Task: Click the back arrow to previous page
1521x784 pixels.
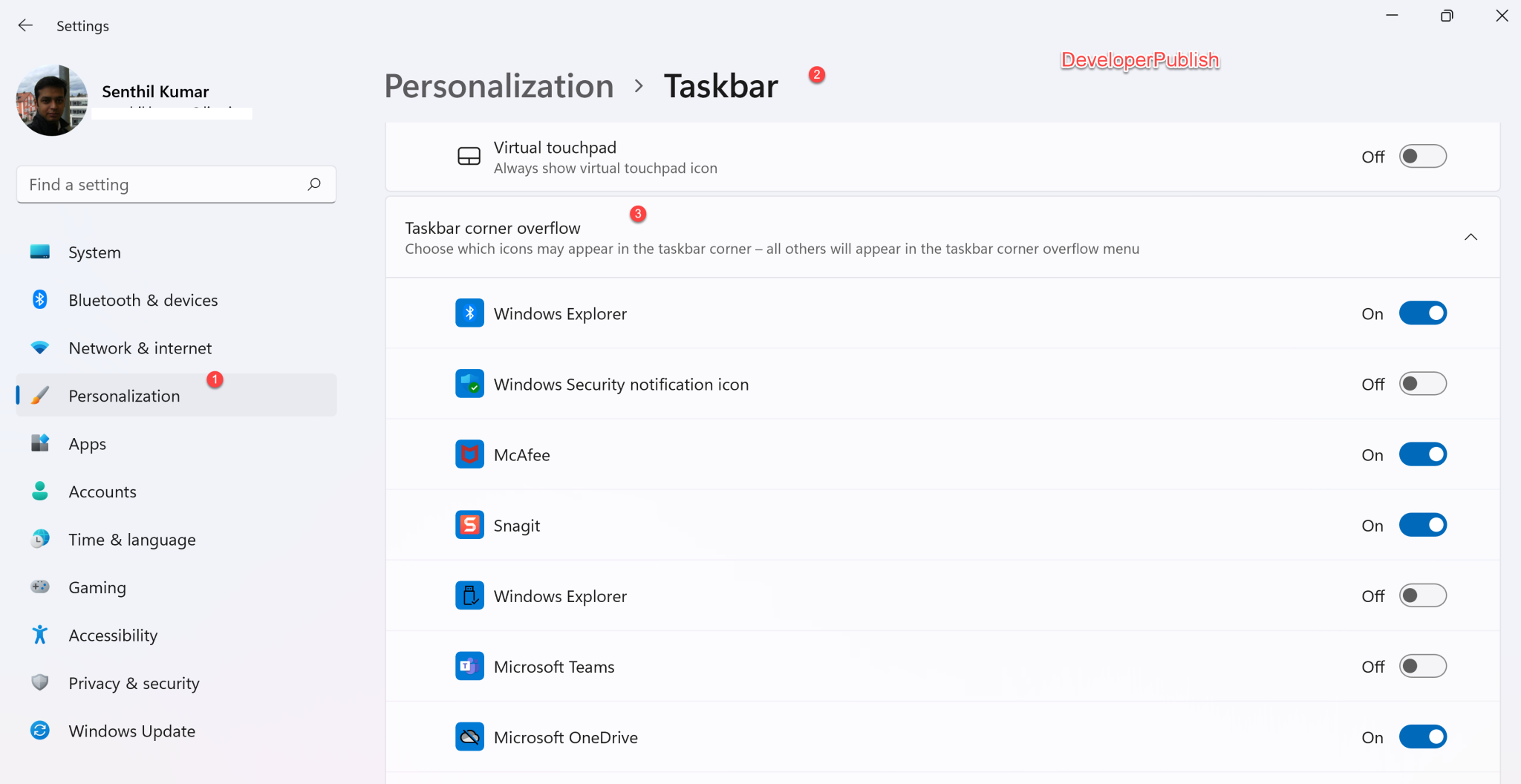Action: tap(26, 24)
